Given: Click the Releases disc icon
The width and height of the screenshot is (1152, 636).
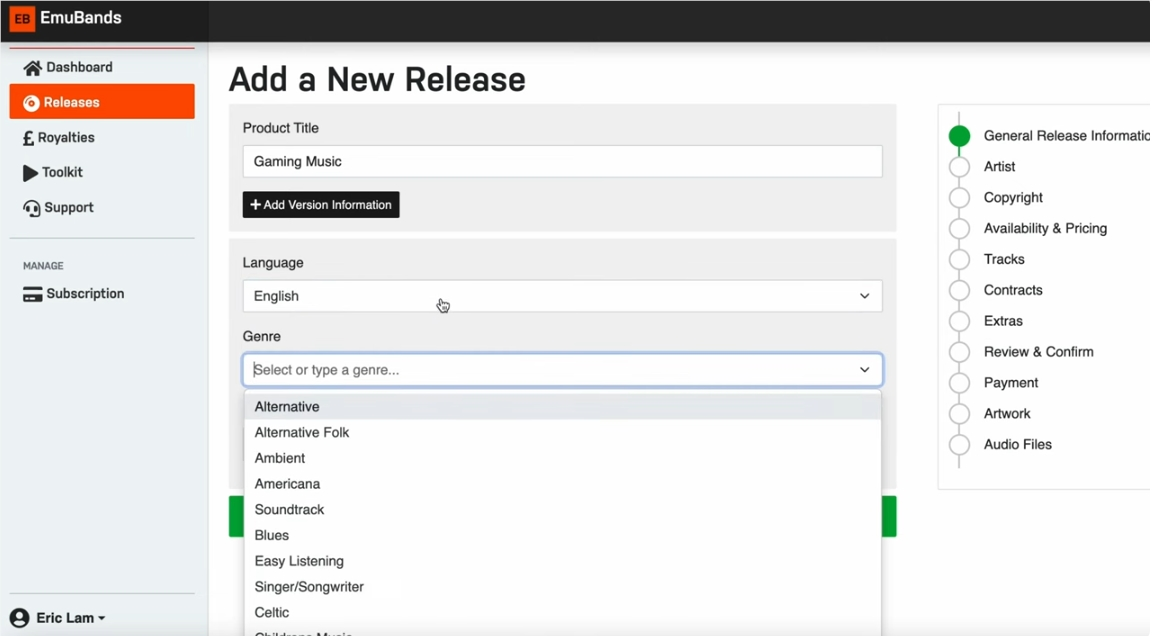Looking at the screenshot, I should click(31, 103).
